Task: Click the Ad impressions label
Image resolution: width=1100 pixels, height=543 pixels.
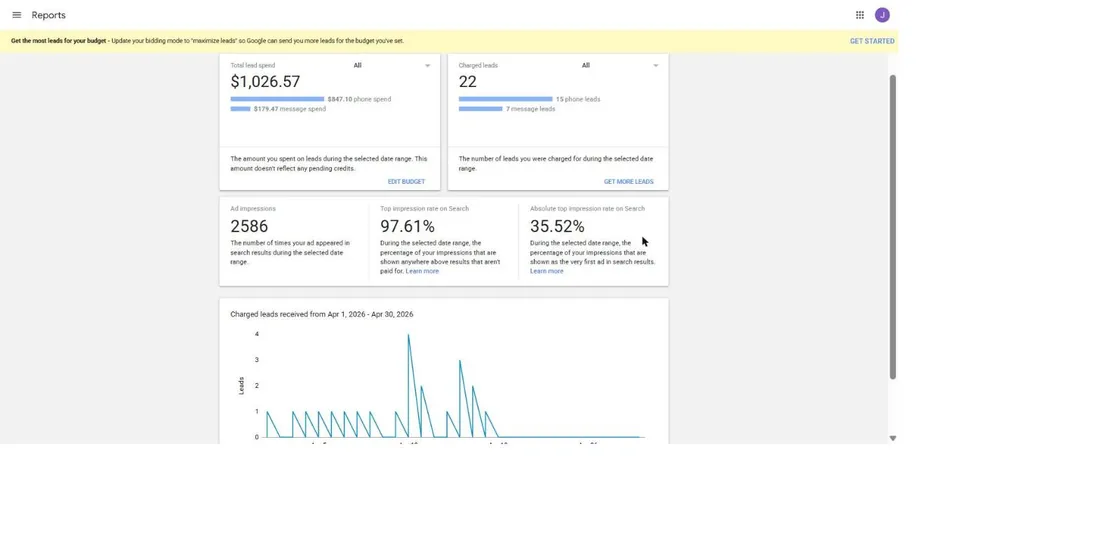Action: click(x=253, y=208)
